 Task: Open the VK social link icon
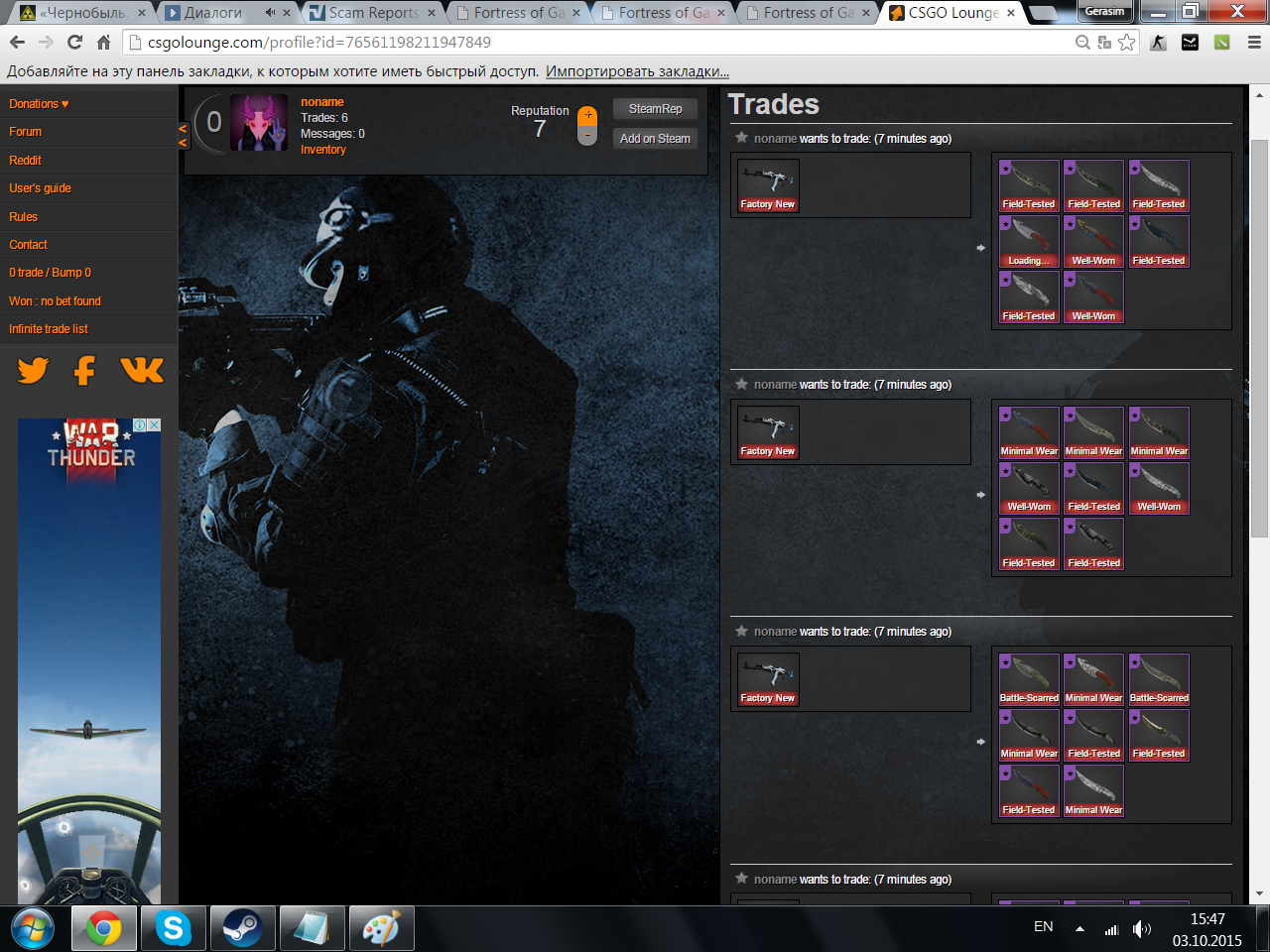click(142, 370)
